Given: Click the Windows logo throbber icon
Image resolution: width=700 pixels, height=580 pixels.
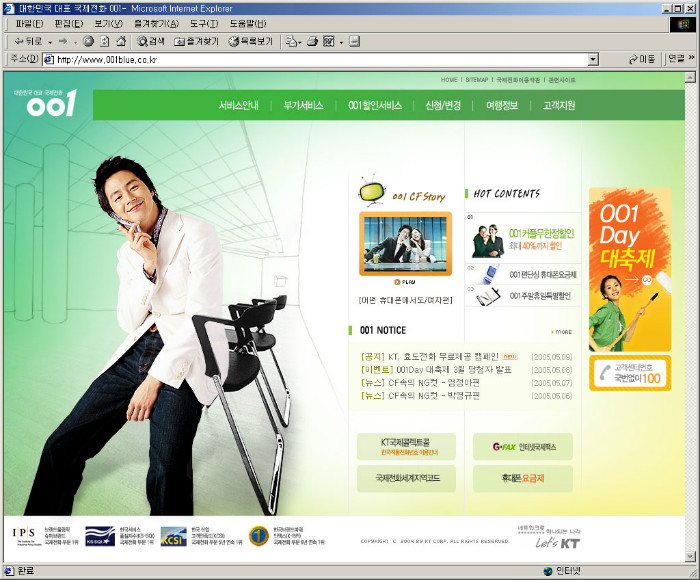Looking at the screenshot, I should click(x=683, y=25).
